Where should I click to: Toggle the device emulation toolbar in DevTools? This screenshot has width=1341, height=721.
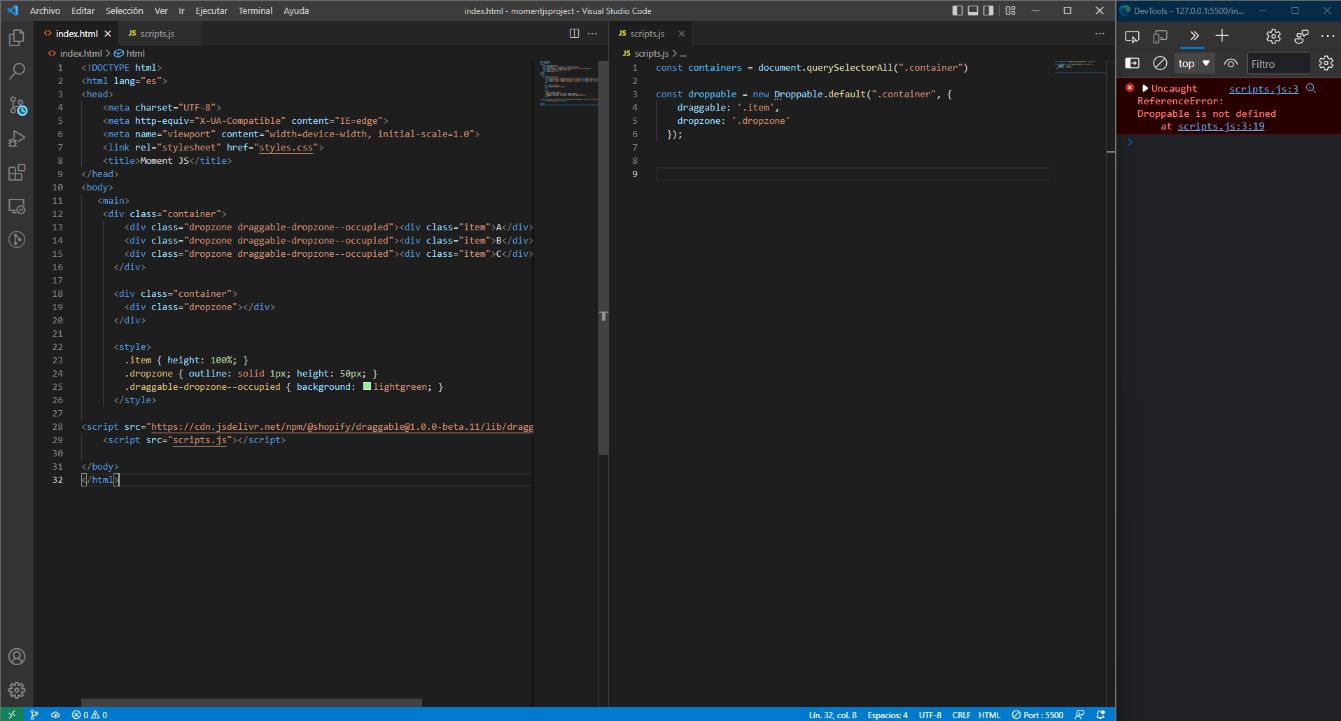[x=1158, y=35]
